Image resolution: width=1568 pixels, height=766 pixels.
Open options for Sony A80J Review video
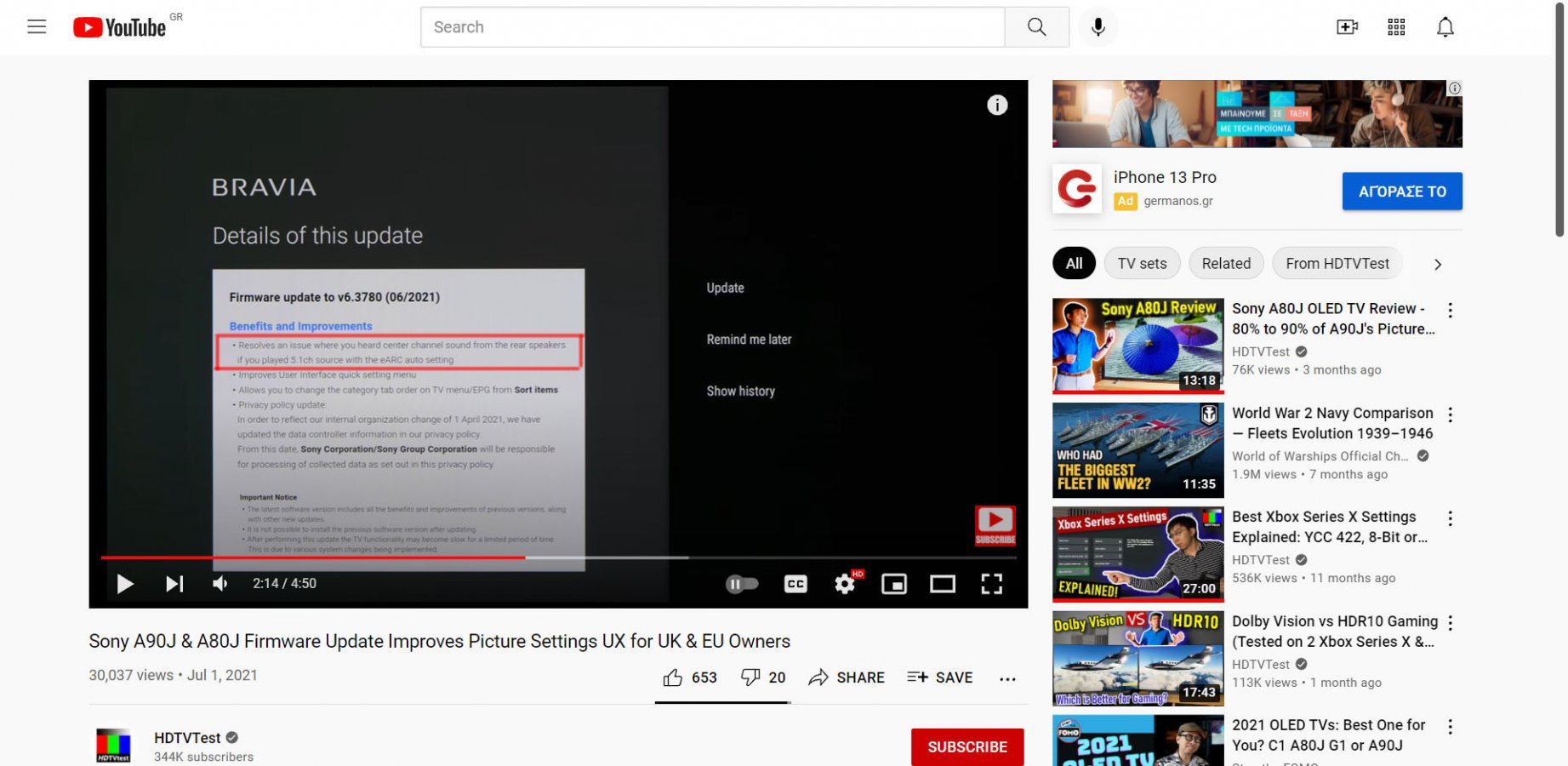pos(1451,311)
